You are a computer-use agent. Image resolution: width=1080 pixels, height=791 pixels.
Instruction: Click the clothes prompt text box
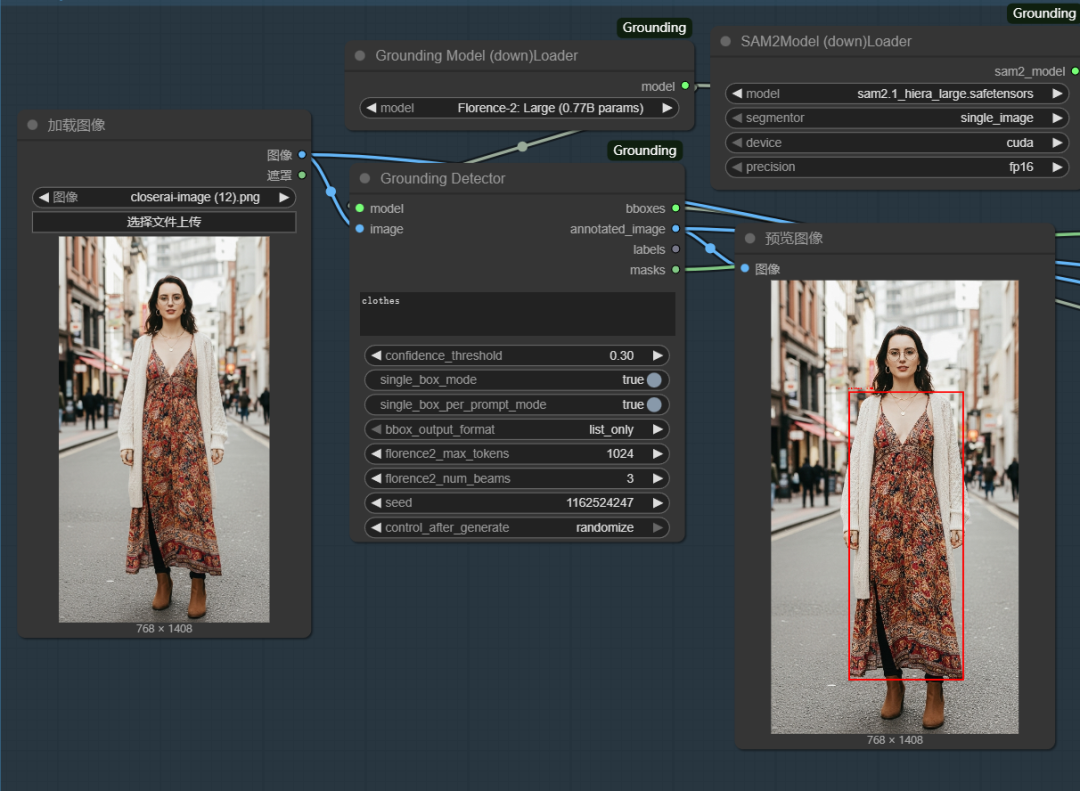517,313
